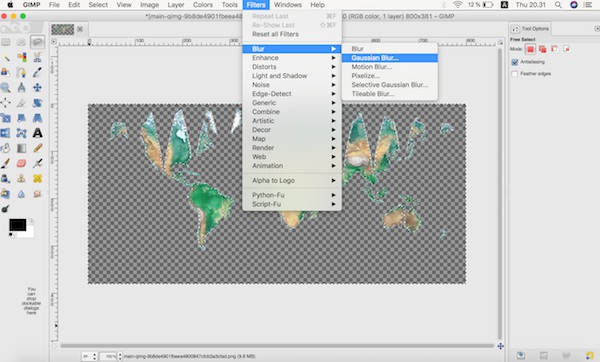Click the background color white swatch
Image resolution: width=600 pixels, height=362 pixels.
coord(28,233)
